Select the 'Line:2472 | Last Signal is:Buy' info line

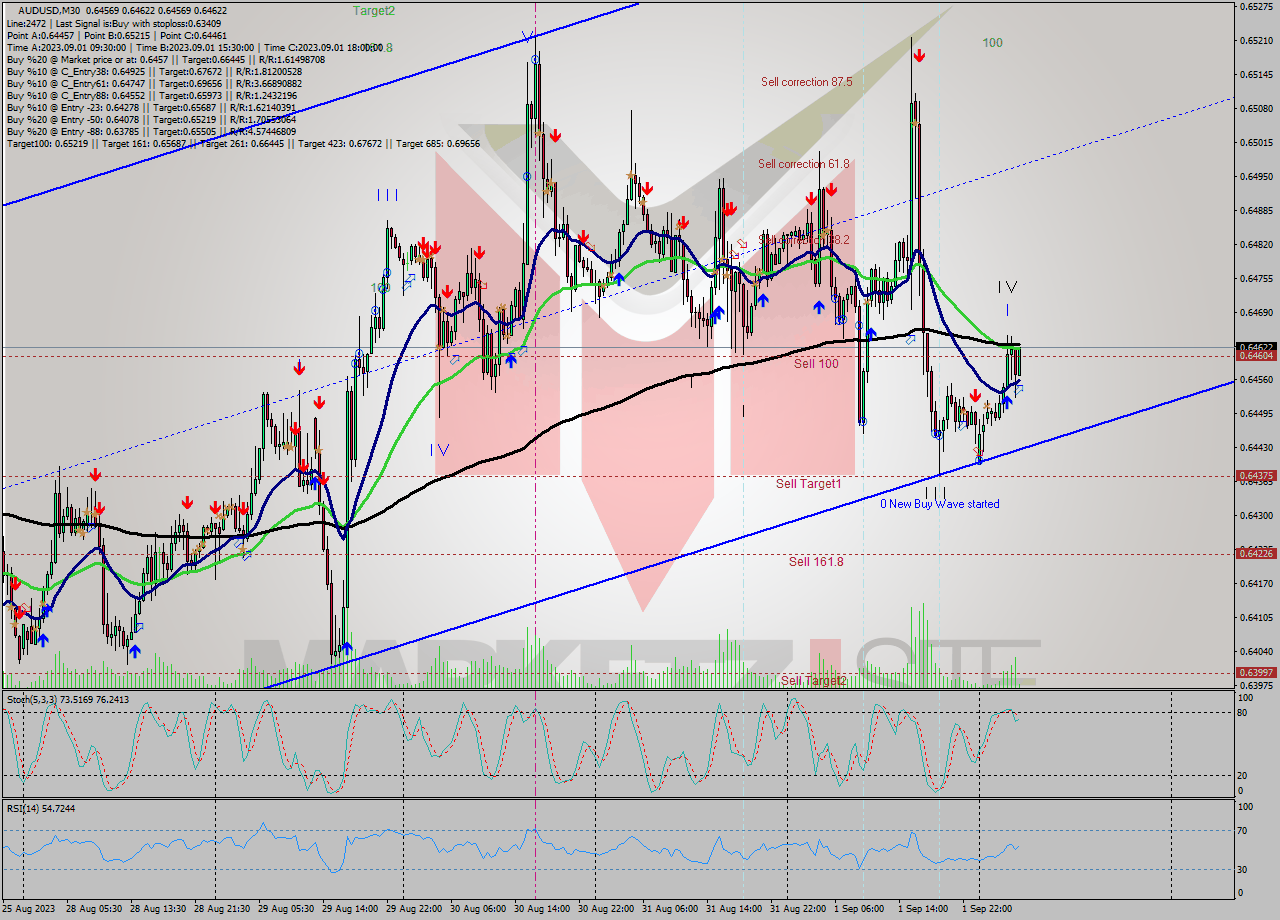coord(114,23)
